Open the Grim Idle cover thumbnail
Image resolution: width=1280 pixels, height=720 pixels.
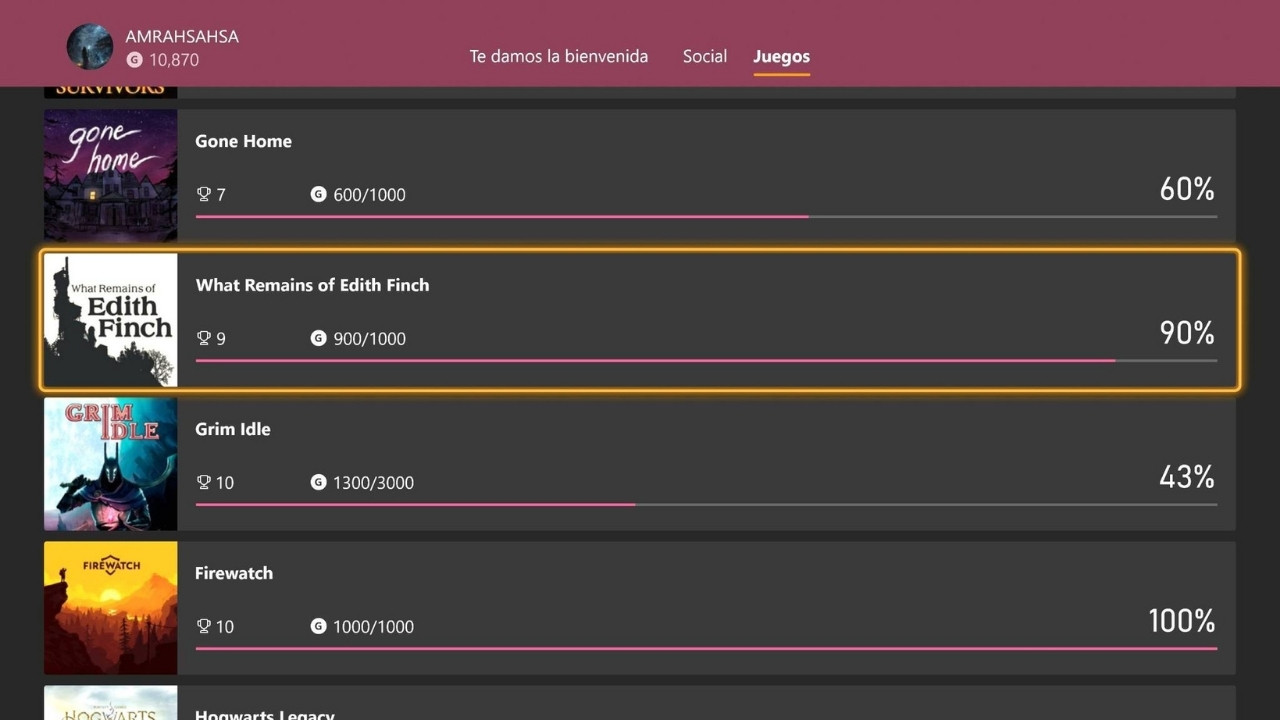tap(110, 464)
